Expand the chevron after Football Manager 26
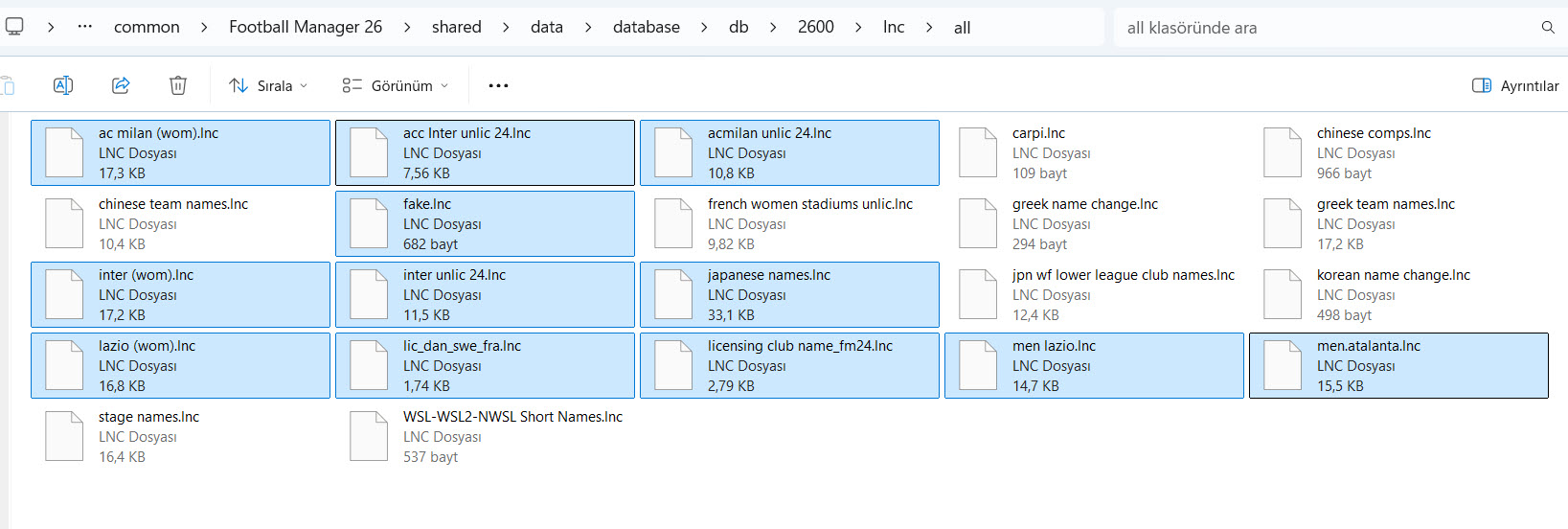Viewport: 1568px width, 529px height. coord(407,28)
